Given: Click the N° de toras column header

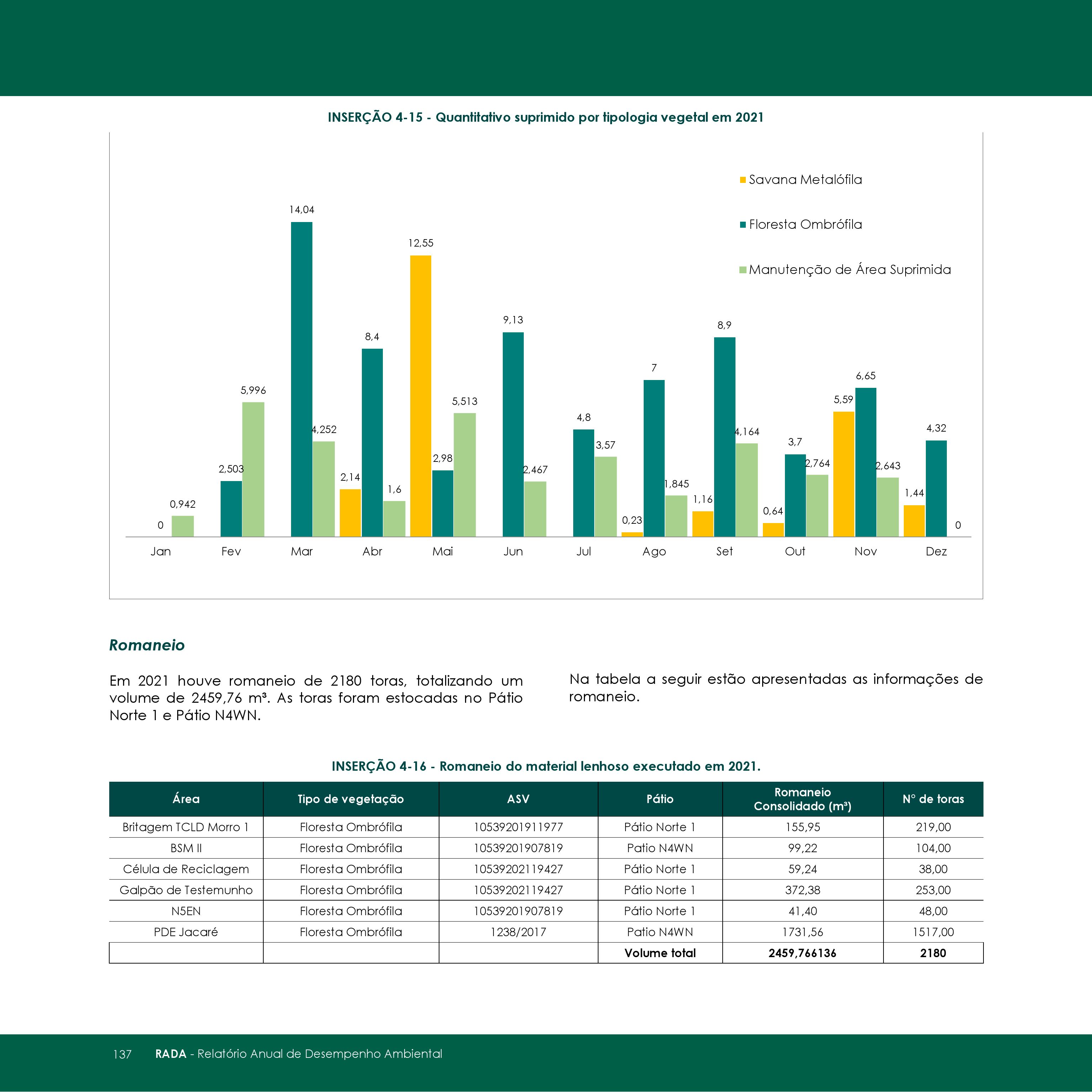Looking at the screenshot, I should (x=933, y=799).
